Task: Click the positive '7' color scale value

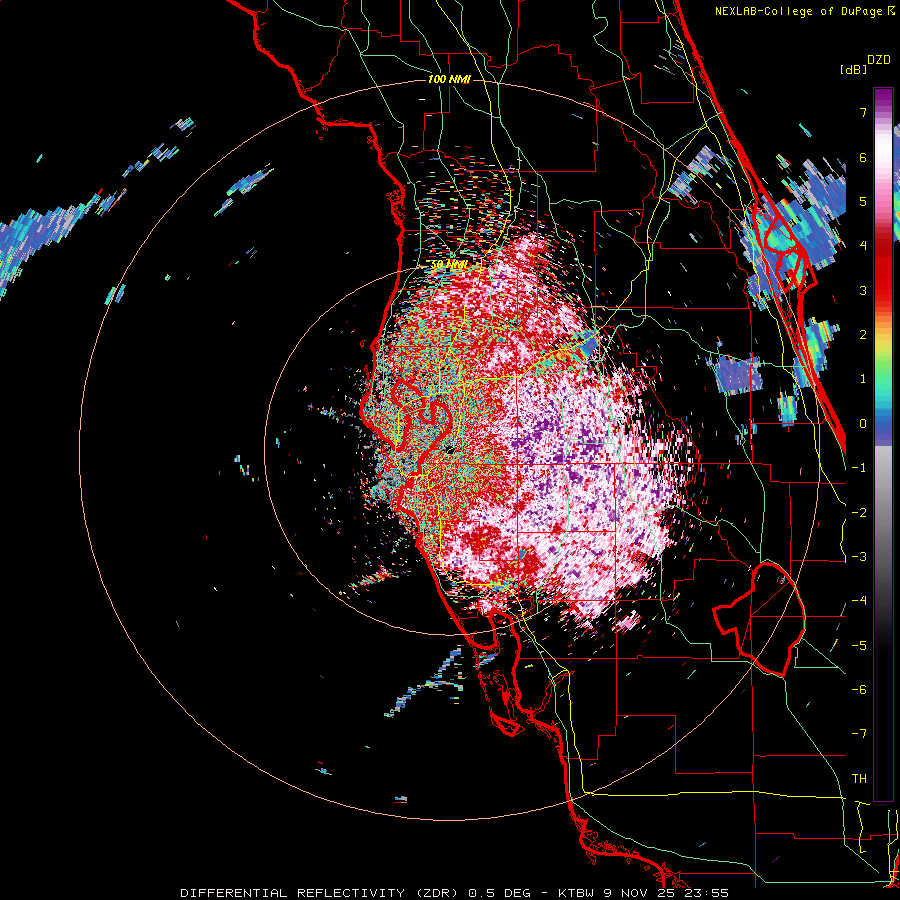Action: (863, 112)
